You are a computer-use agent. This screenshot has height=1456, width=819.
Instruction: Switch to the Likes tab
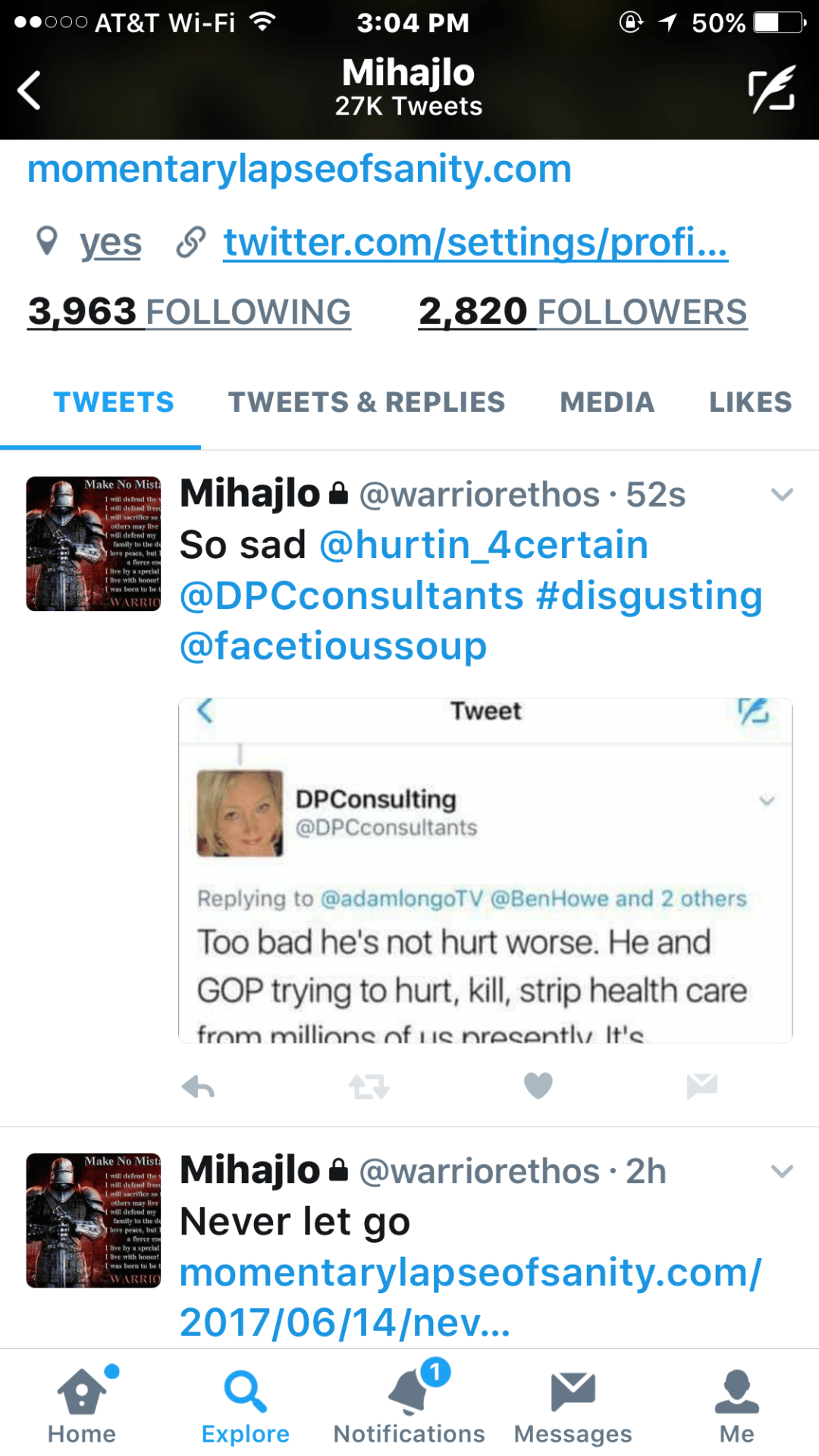pos(750,402)
